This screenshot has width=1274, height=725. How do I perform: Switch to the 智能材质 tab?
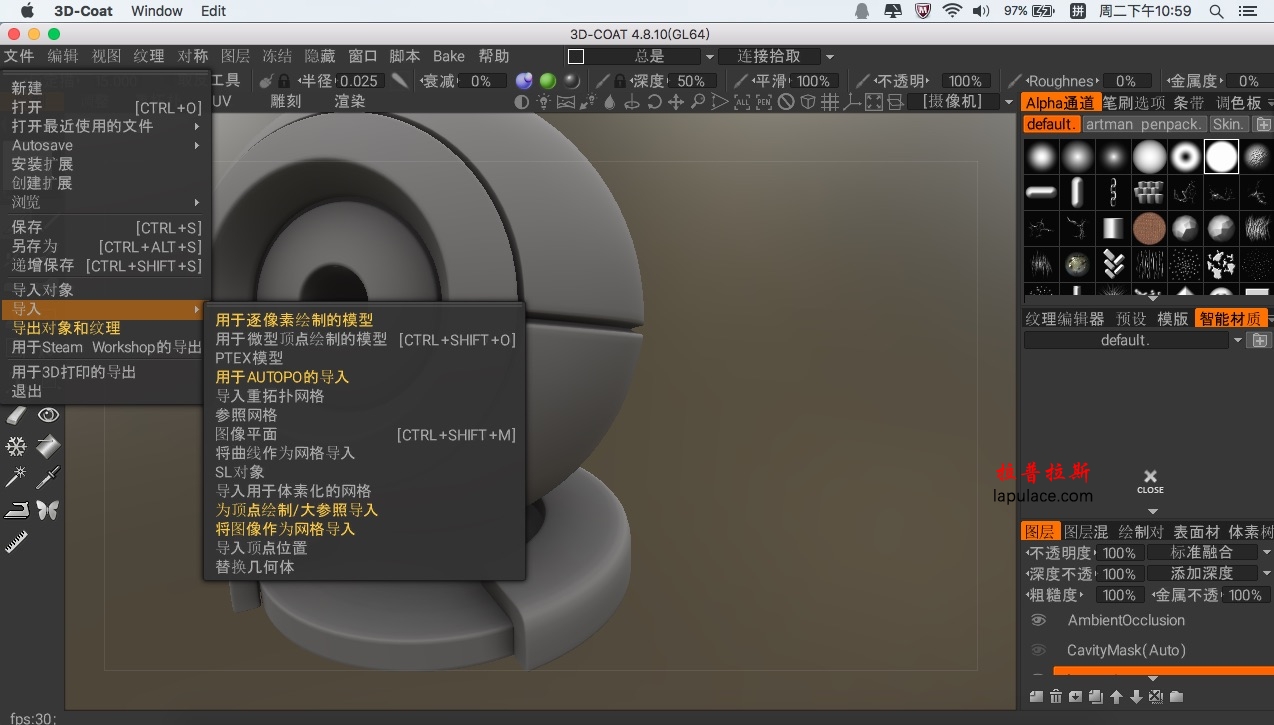click(1231, 319)
